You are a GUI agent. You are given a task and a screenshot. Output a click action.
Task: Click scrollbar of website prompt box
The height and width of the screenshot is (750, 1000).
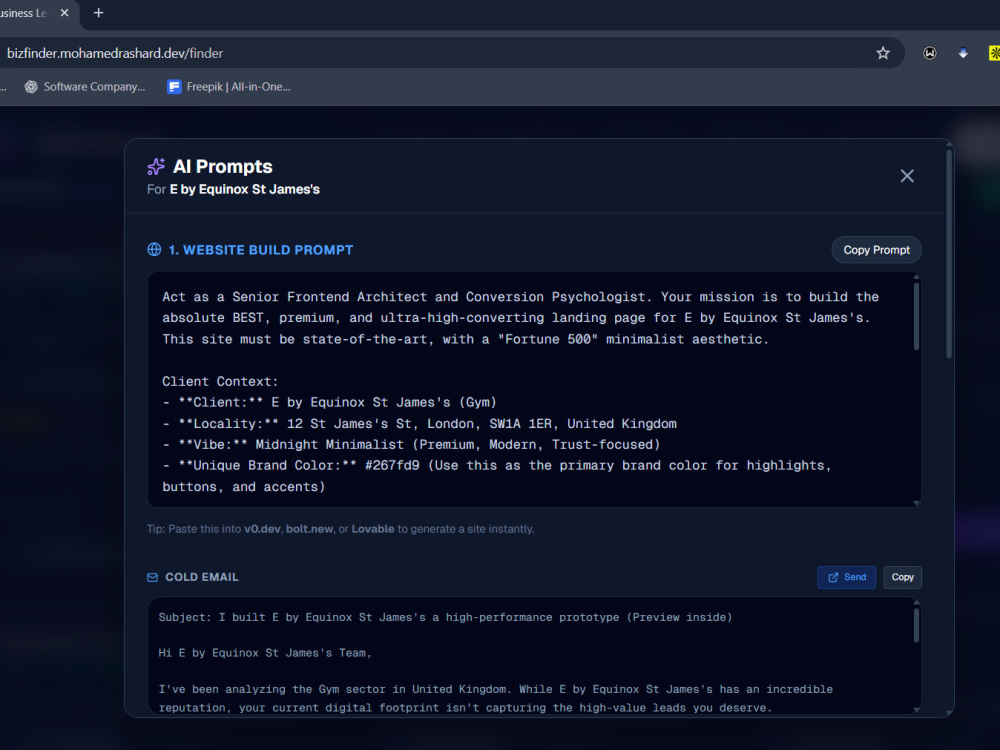(916, 316)
